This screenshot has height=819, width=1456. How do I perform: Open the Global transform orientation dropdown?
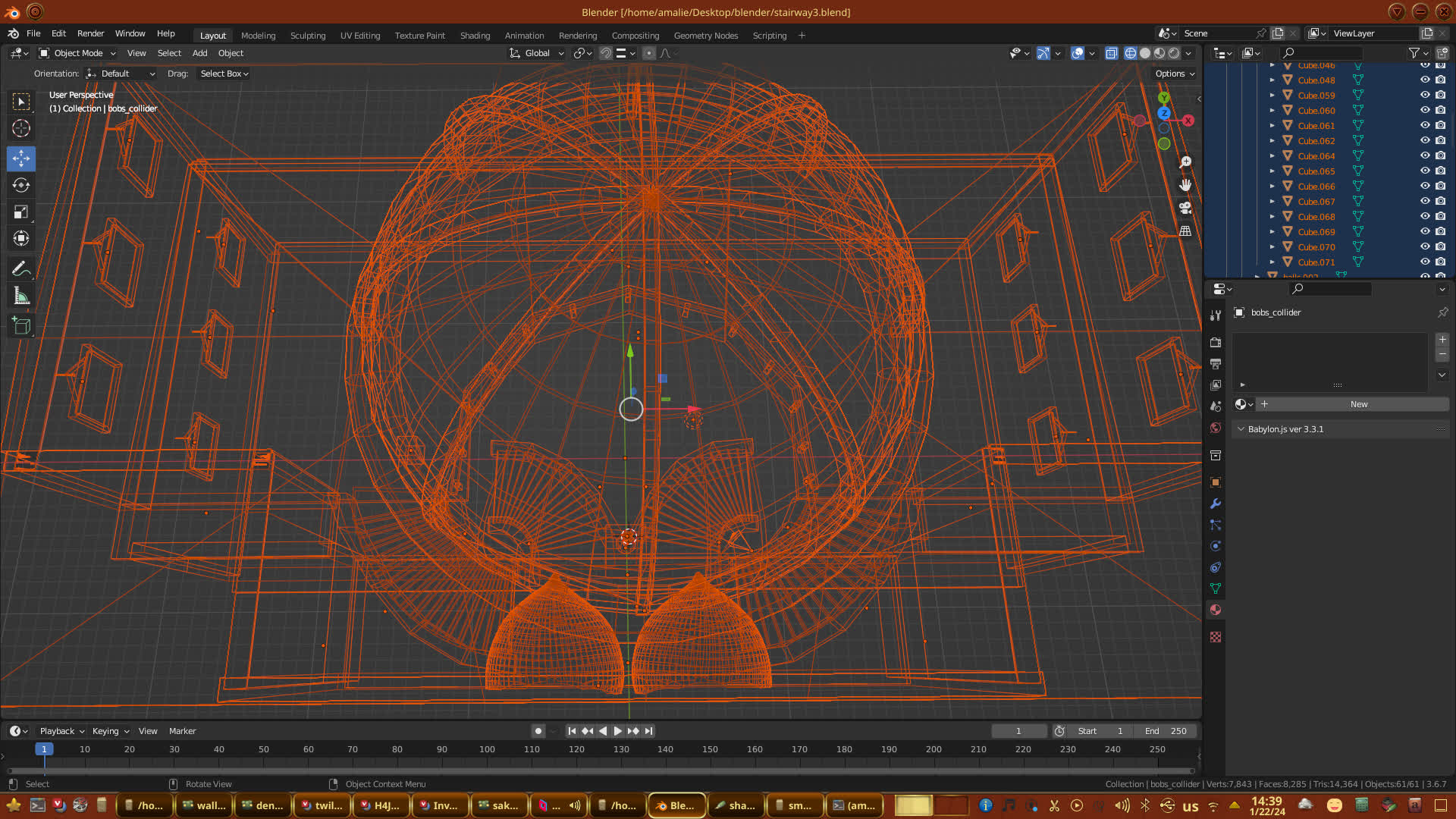click(x=537, y=53)
